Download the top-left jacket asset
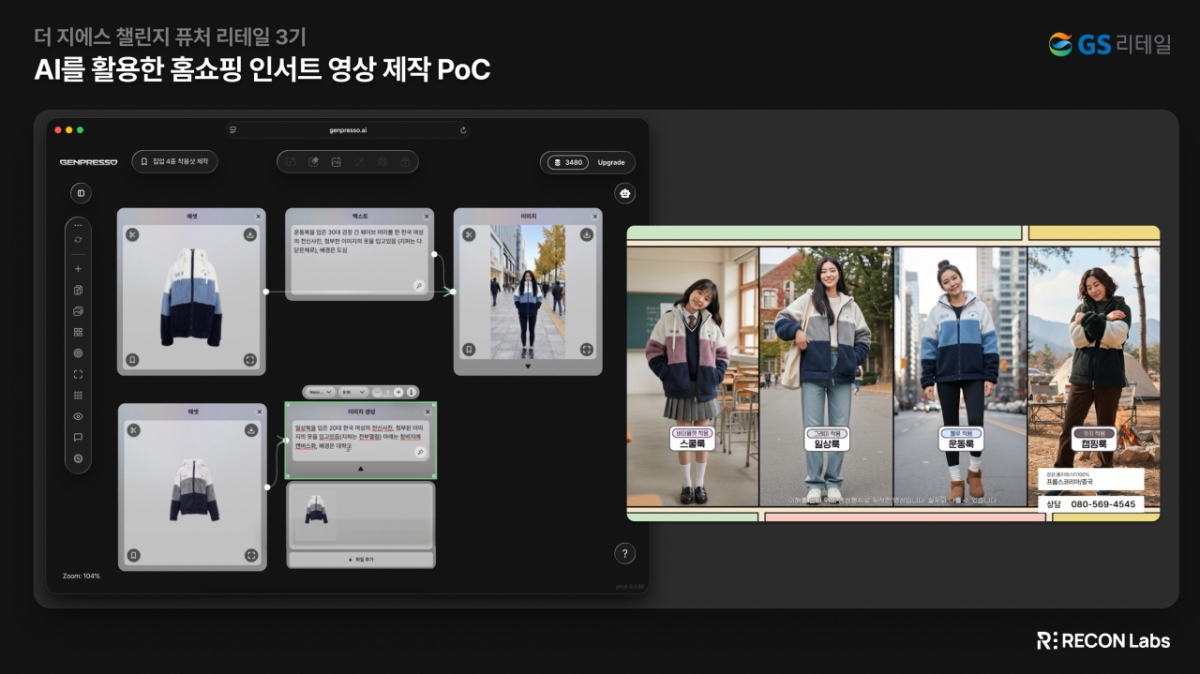Screen dimensions: 1200x674 pos(250,235)
